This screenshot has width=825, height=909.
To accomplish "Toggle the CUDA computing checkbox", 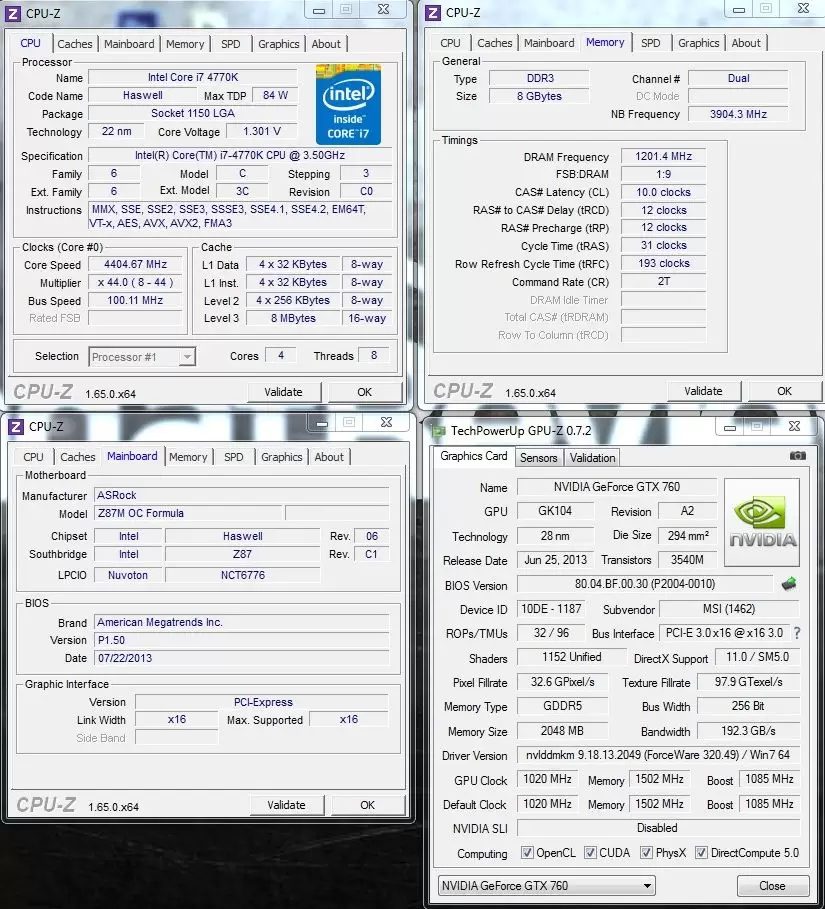I will pyautogui.click(x=591, y=853).
